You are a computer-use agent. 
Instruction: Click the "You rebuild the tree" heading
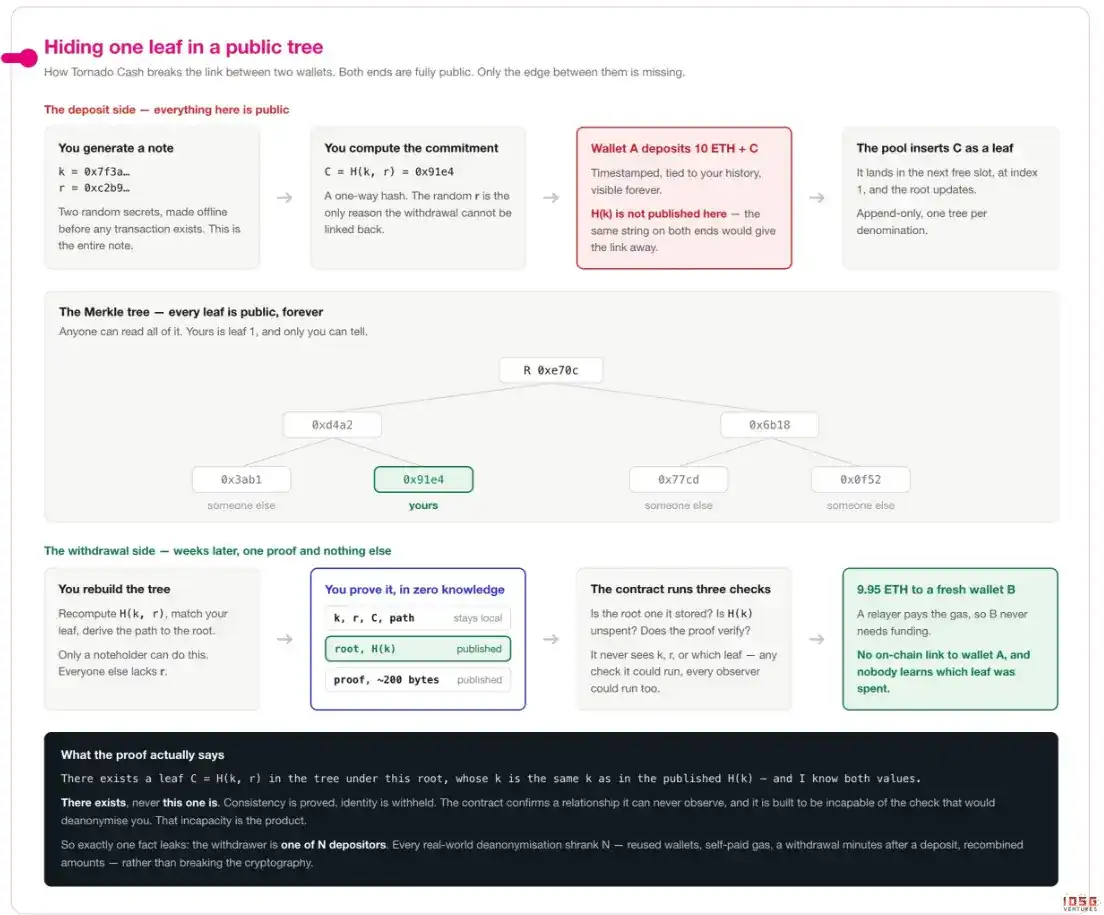point(114,589)
